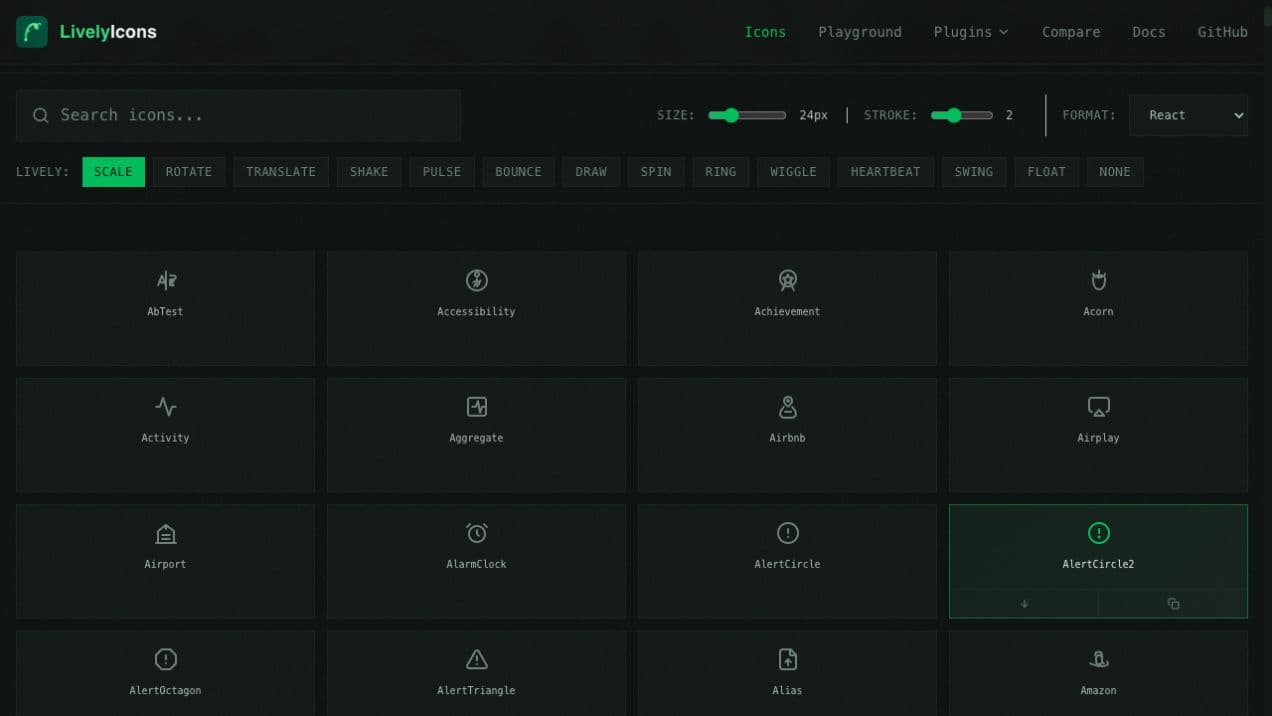Select the FLOAT animation
The height and width of the screenshot is (716, 1272).
(1046, 172)
